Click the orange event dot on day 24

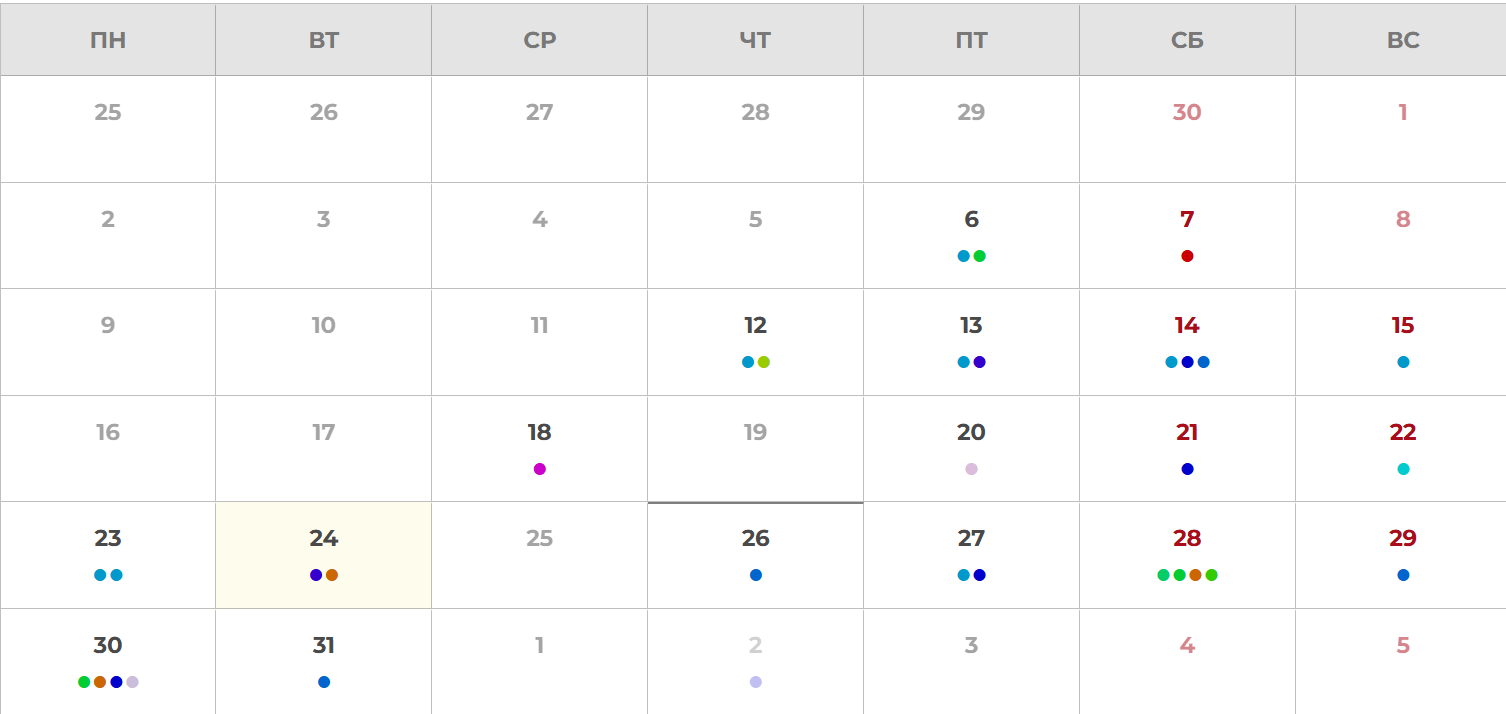332,575
